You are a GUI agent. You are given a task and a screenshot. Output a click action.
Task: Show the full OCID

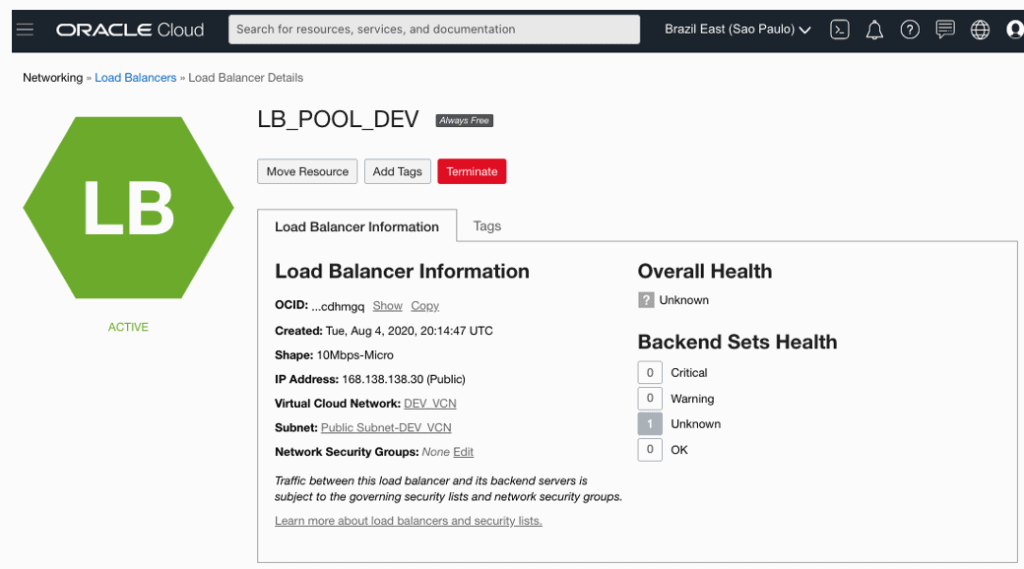click(387, 306)
